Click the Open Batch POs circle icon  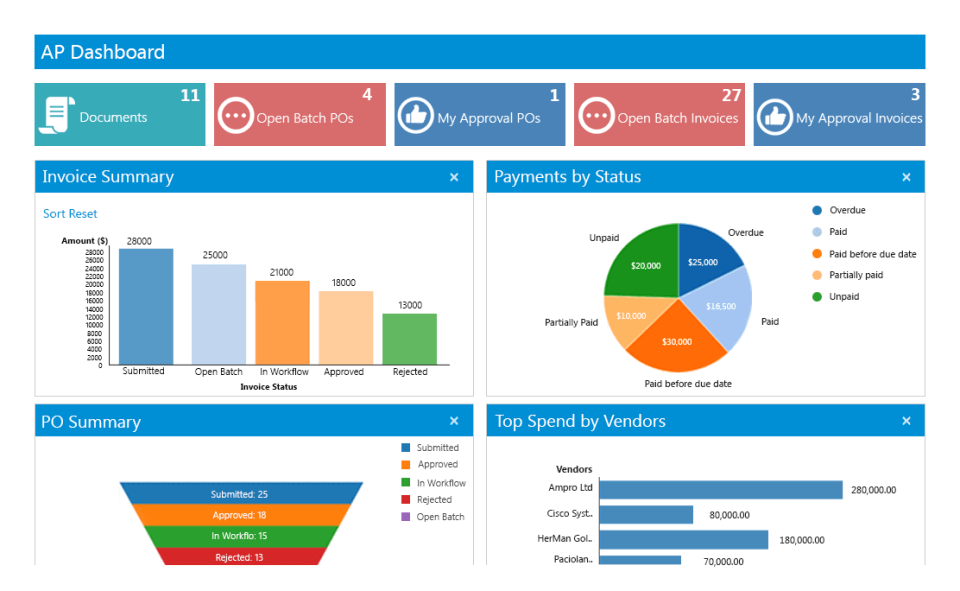coord(235,114)
